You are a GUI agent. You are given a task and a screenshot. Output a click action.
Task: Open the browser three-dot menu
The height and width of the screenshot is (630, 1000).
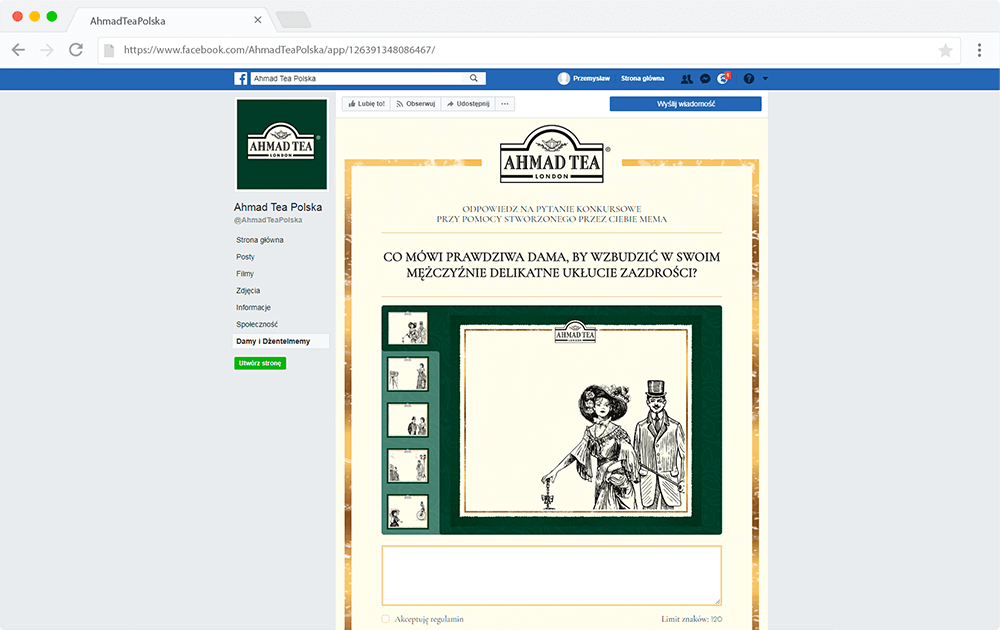[x=979, y=50]
